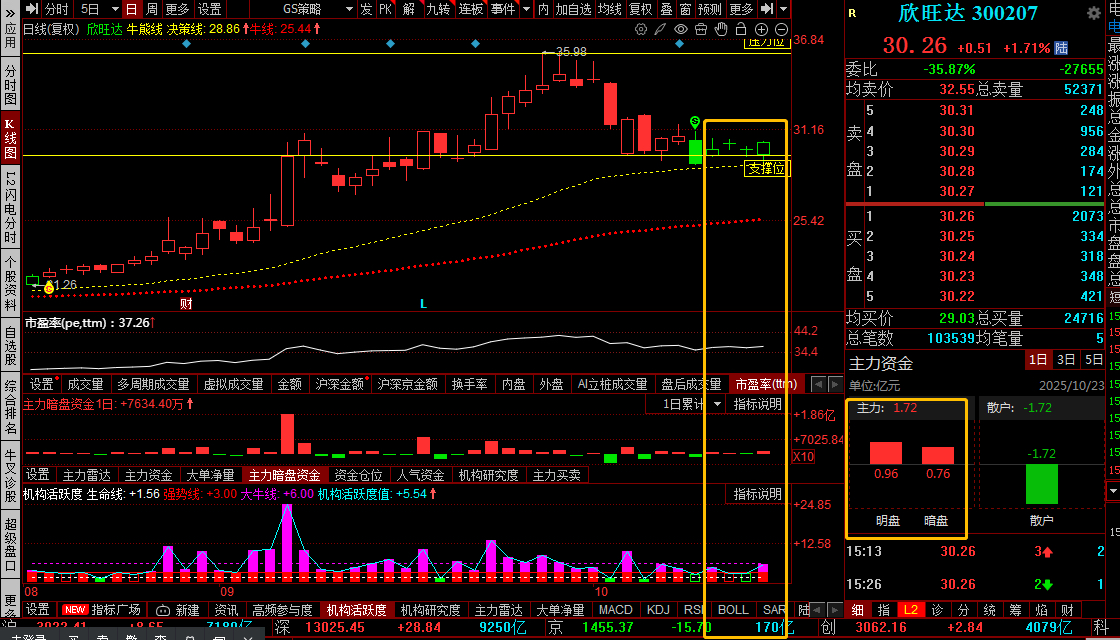Toggle 复权 price adjustment
Image resolution: width=1120 pixels, height=640 pixels.
click(641, 9)
